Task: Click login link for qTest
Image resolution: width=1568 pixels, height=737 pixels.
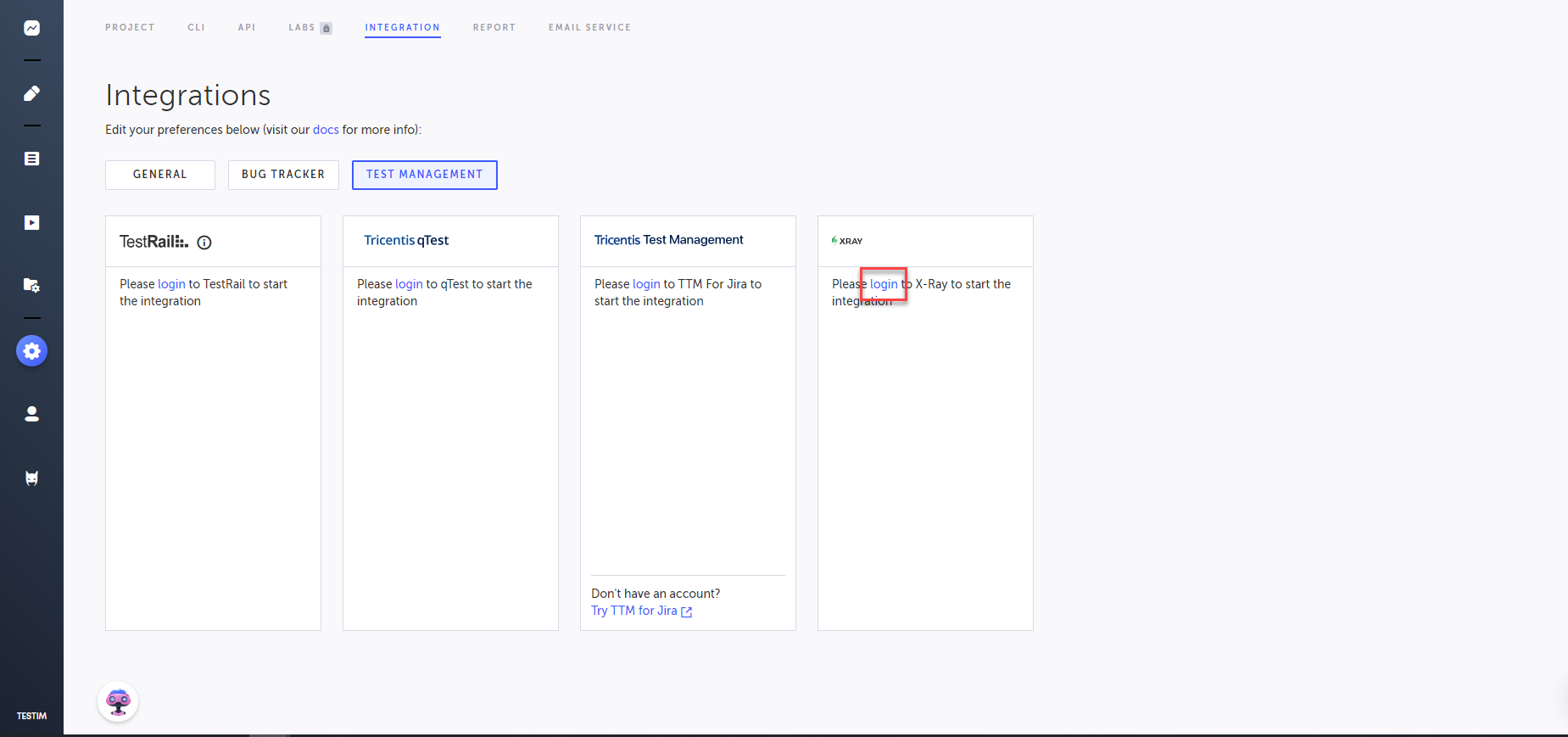Action: click(x=409, y=284)
